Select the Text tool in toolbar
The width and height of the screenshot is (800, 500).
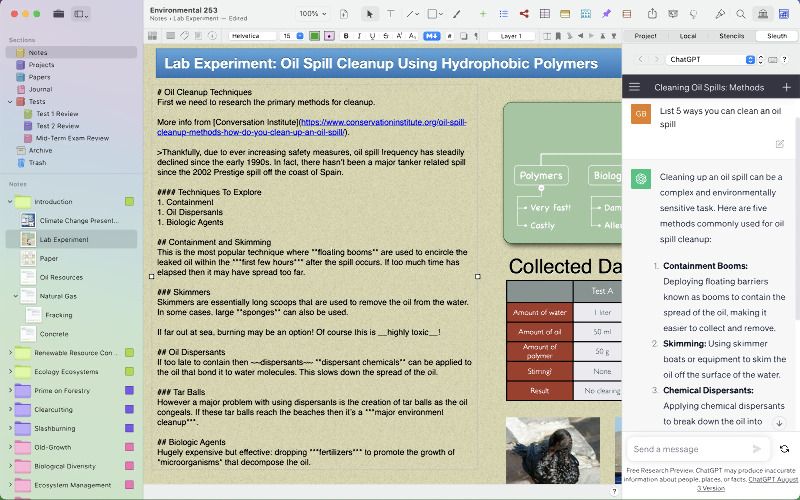coord(390,14)
